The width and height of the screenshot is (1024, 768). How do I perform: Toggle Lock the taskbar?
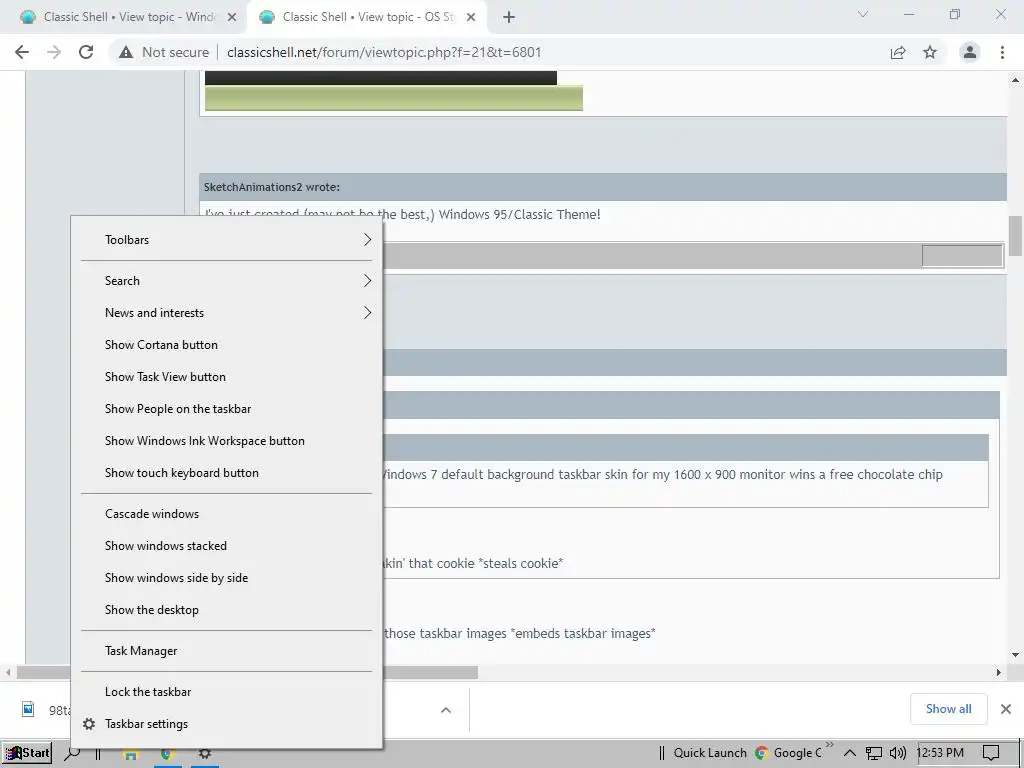pos(227,692)
